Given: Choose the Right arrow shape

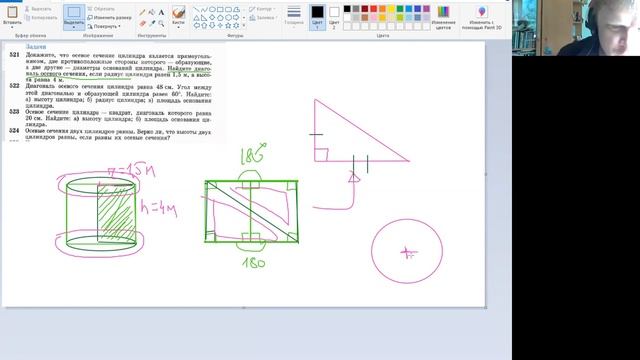Looking at the screenshot, I should click(236, 18).
